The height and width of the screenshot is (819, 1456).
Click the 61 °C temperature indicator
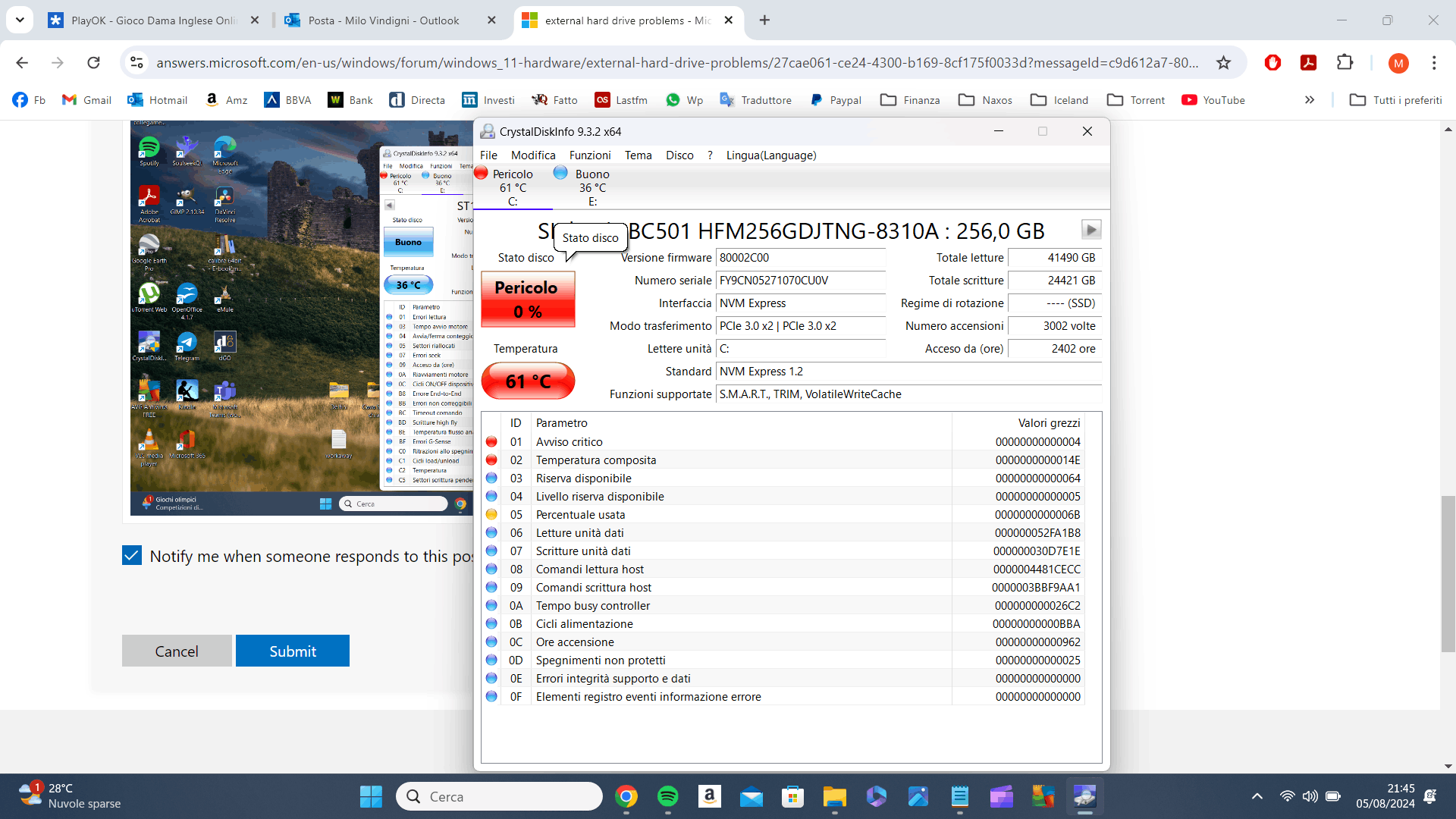pos(528,381)
